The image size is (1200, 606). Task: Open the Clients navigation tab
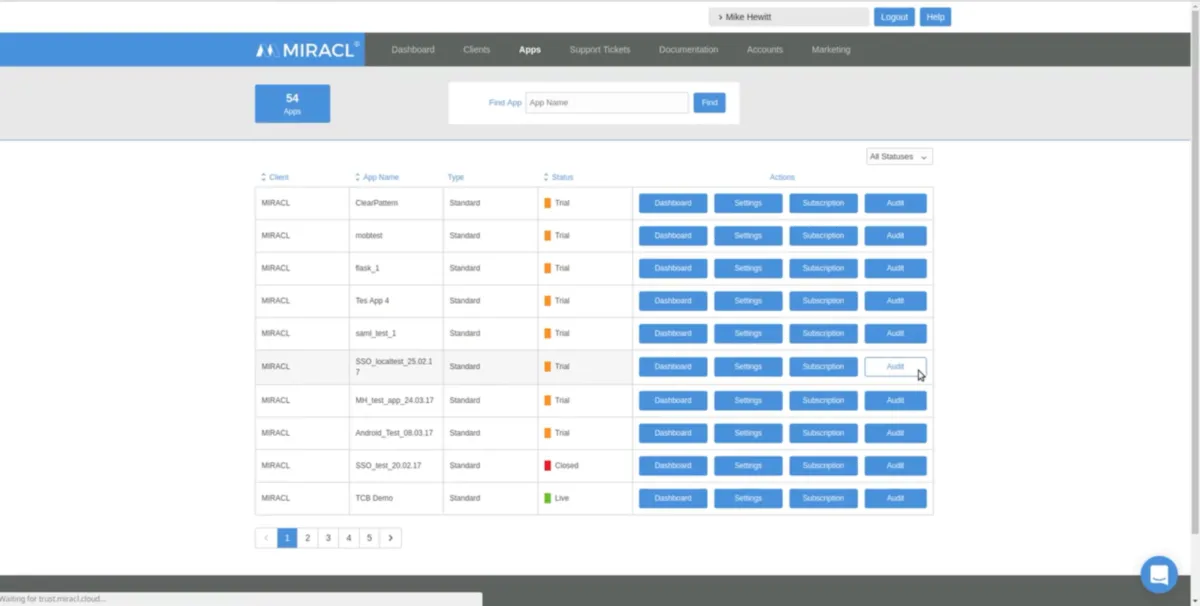(x=477, y=49)
